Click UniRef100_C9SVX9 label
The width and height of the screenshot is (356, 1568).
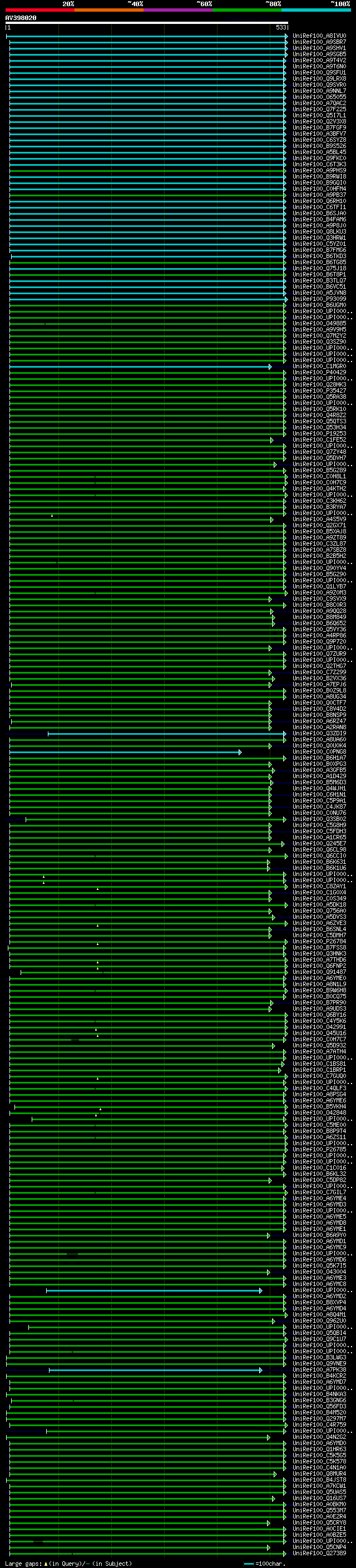[319, 599]
